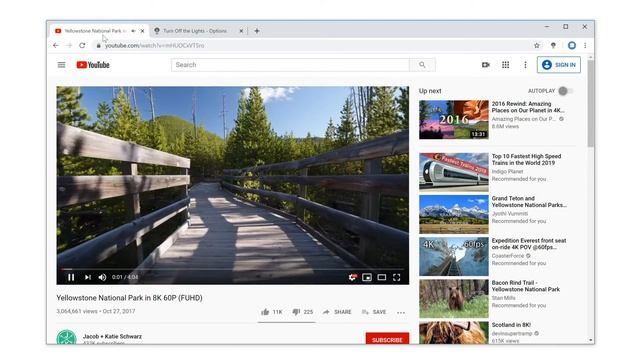The image size is (640, 360).
Task: Open the Chrome profile avatar
Action: (572, 45)
